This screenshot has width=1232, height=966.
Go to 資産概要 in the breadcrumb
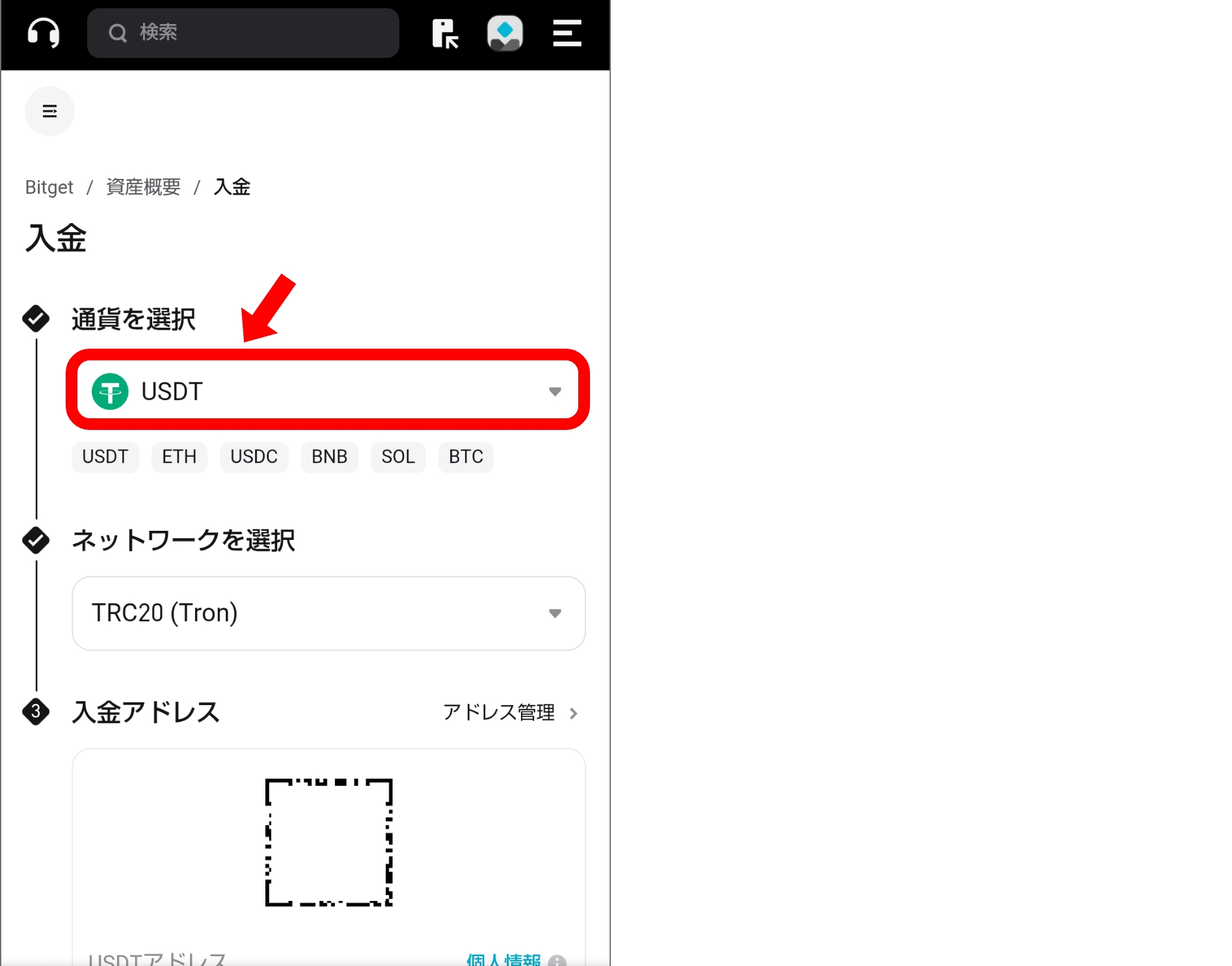click(142, 187)
